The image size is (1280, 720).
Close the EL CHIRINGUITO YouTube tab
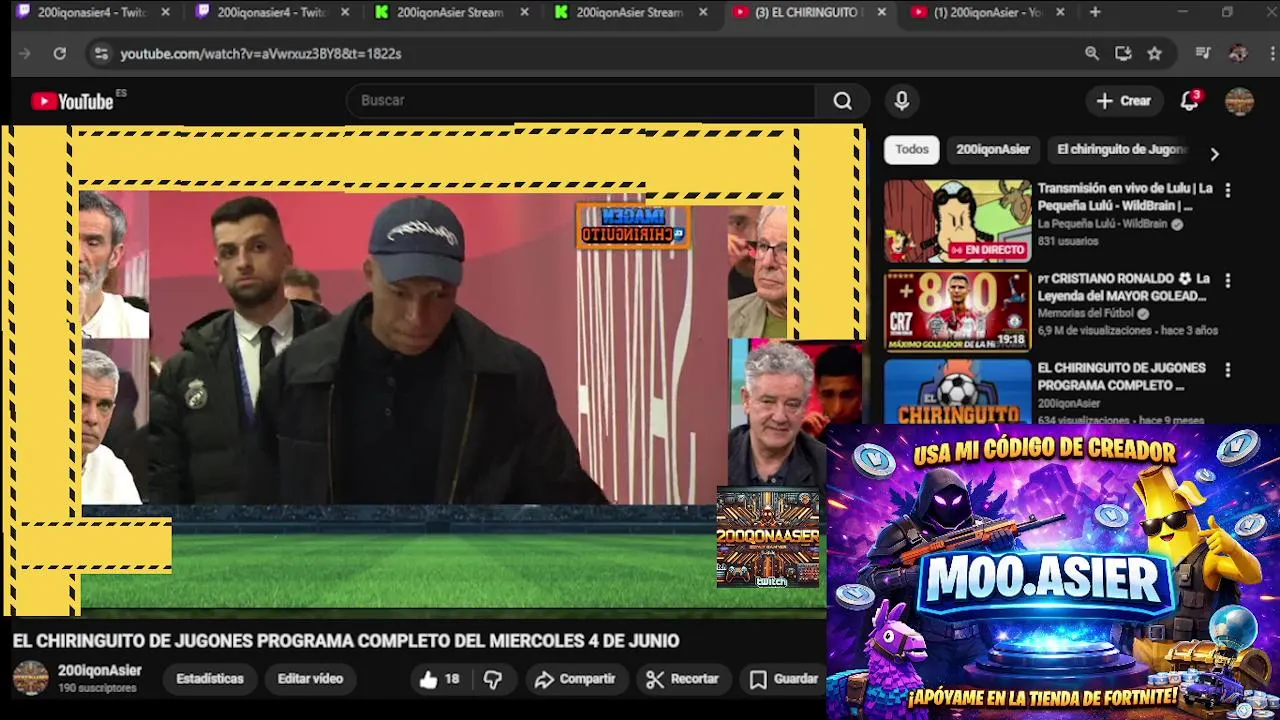(881, 12)
